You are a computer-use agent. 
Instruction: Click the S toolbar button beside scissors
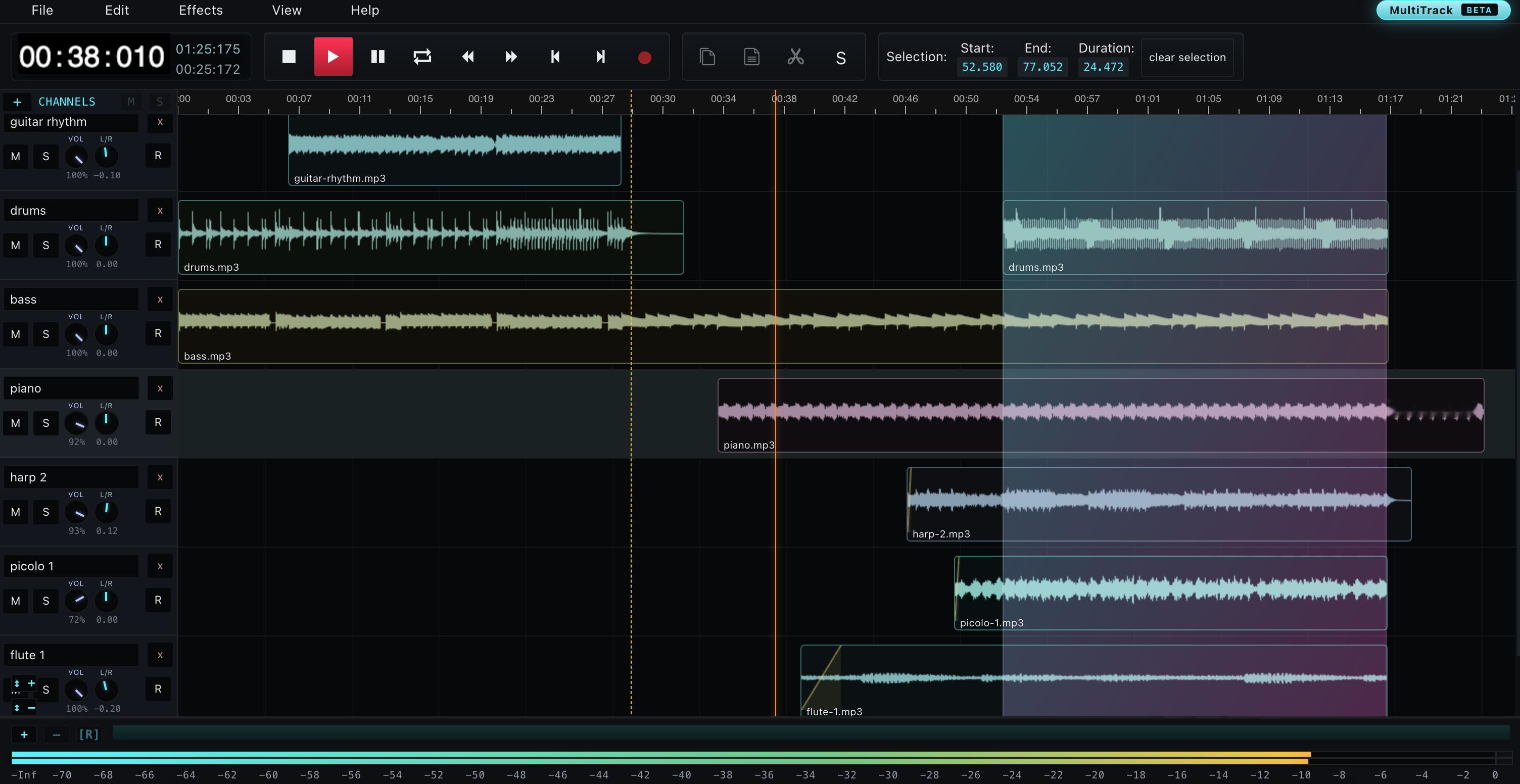click(841, 58)
